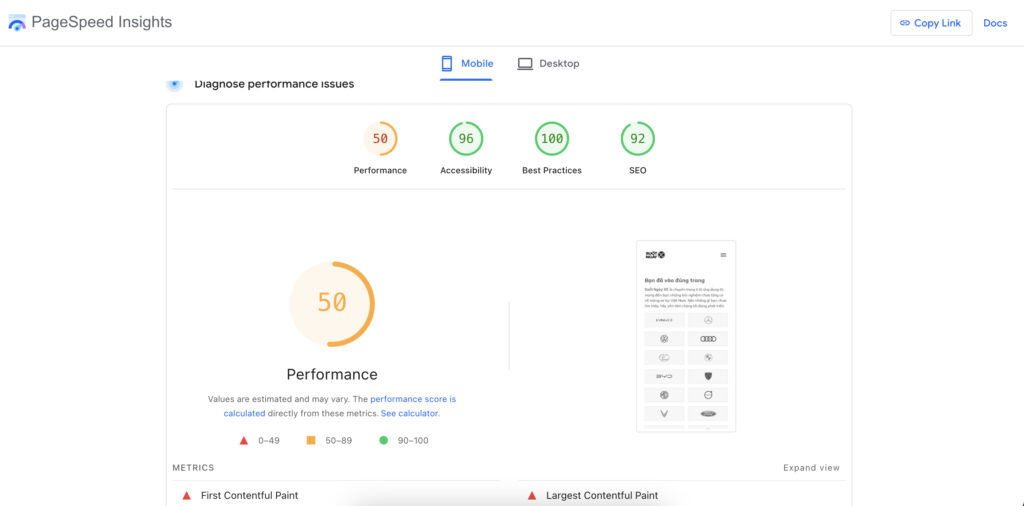Click the red triangle beside Largest Contentful Paint
Viewport: 1024px width, 506px height.
(x=532, y=496)
